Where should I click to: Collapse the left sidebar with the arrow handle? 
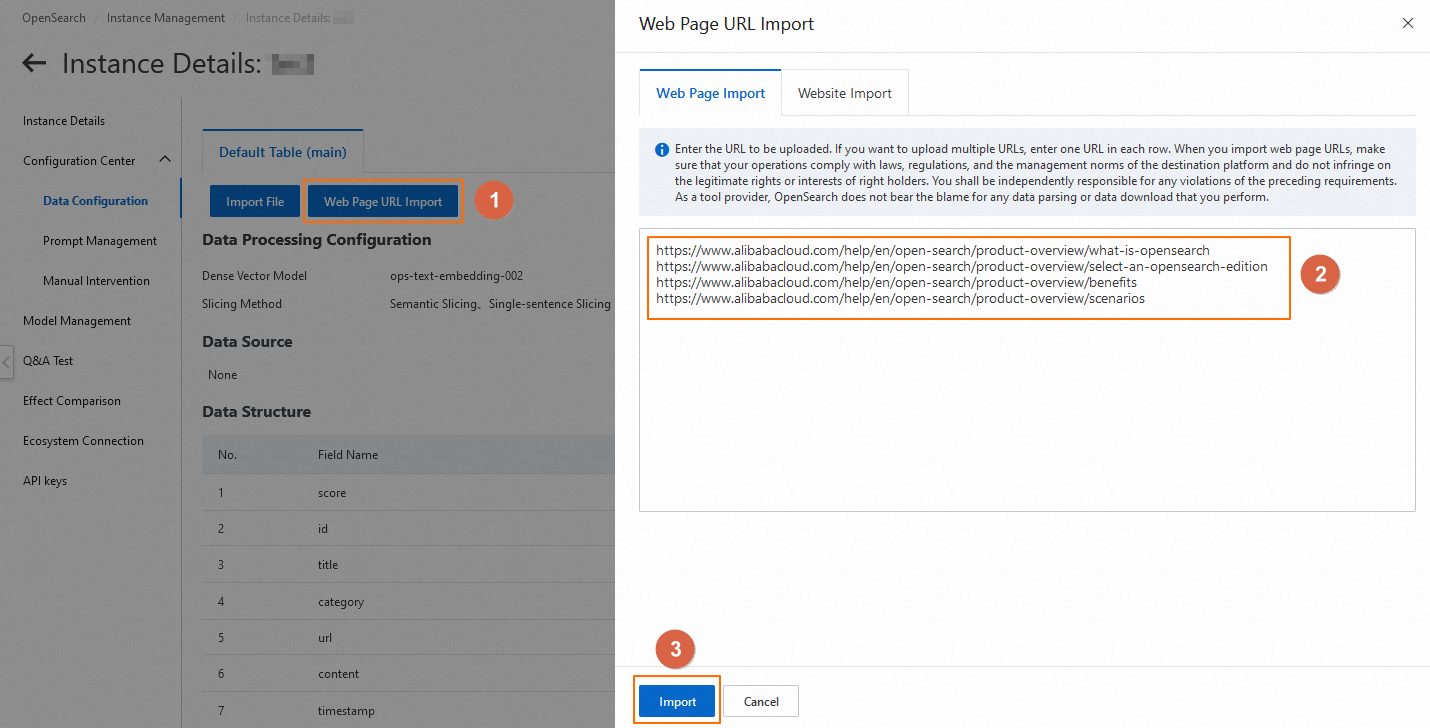[6, 362]
